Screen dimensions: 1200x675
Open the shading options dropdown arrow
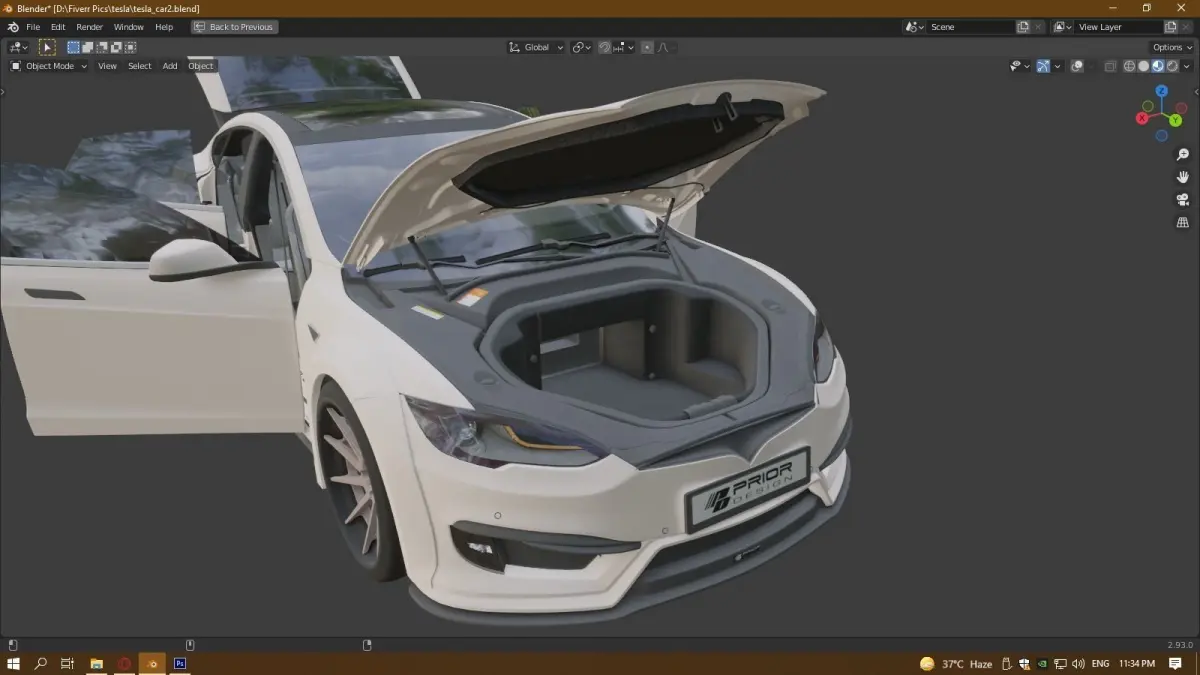[1187, 66]
